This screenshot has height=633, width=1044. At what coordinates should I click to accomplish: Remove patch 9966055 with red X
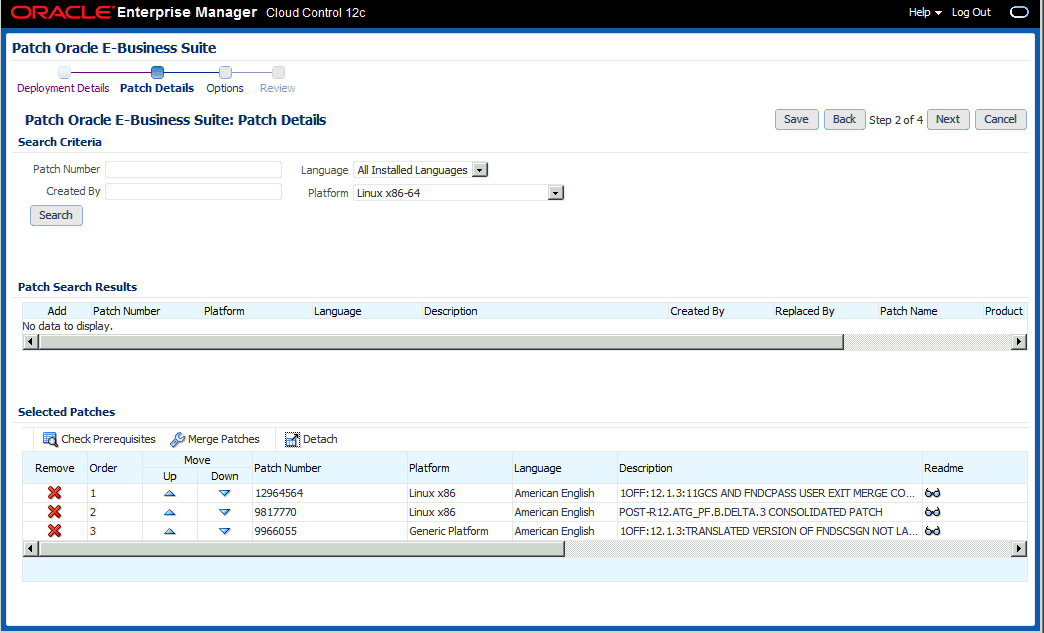coord(55,530)
